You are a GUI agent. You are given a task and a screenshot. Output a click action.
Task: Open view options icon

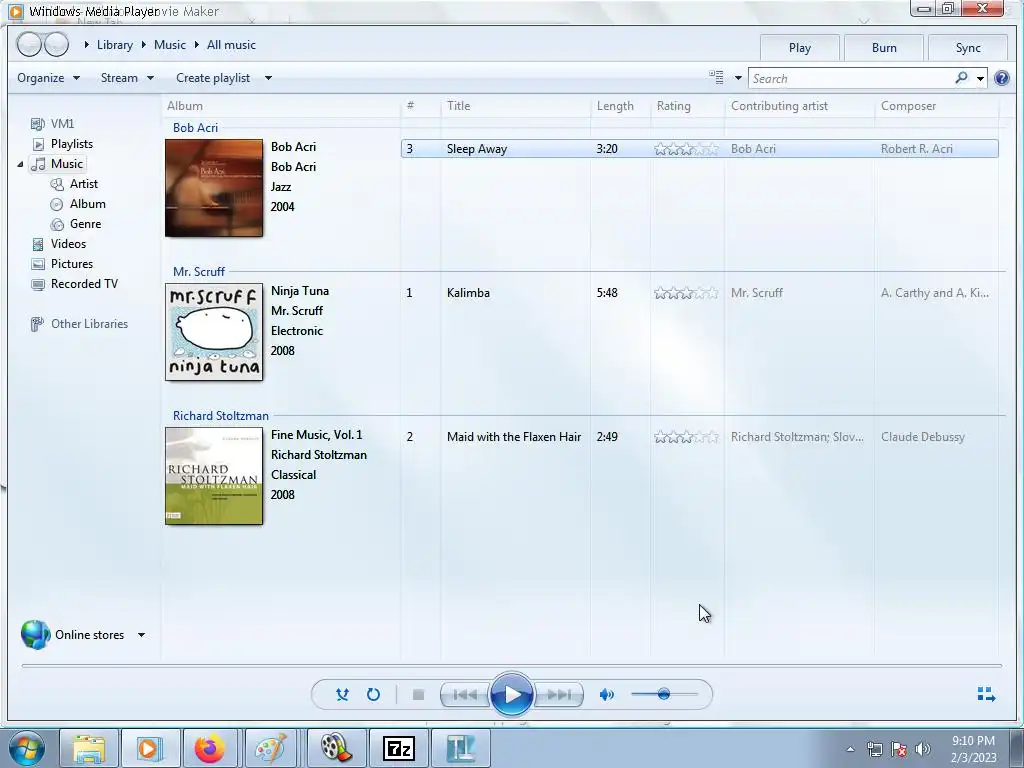coord(716,78)
